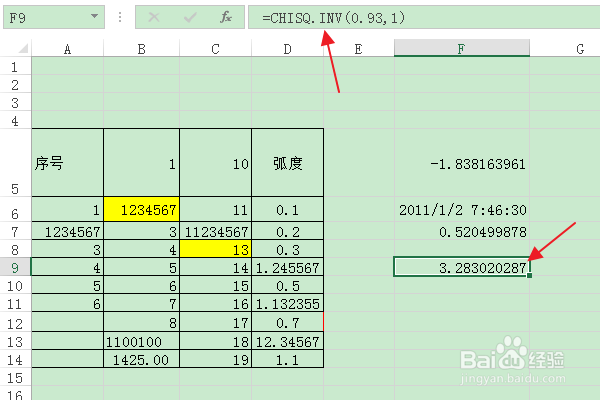The image size is (600, 400).
Task: Click cell with 12.34567
Action: [287, 341]
